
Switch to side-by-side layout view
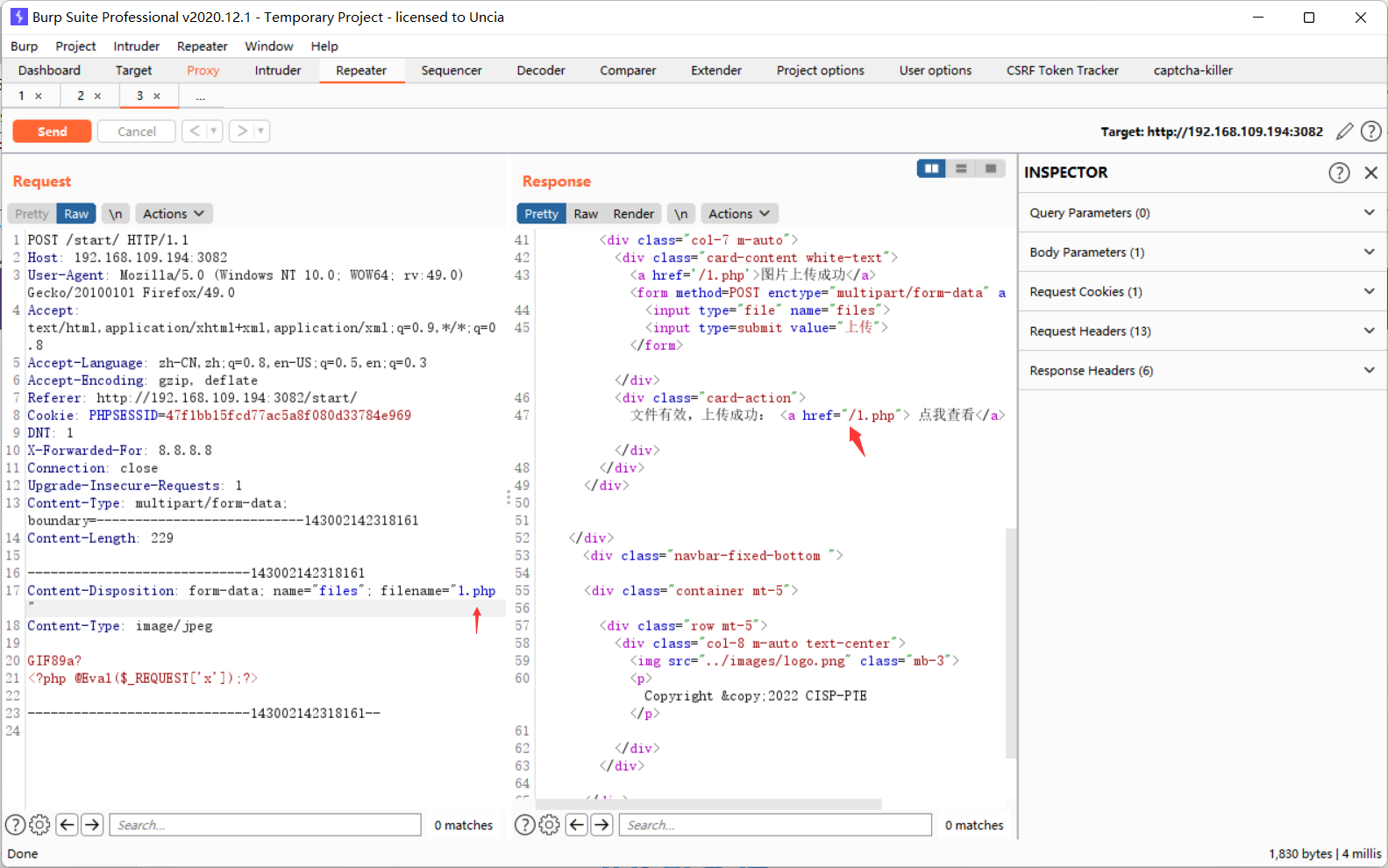click(x=931, y=168)
